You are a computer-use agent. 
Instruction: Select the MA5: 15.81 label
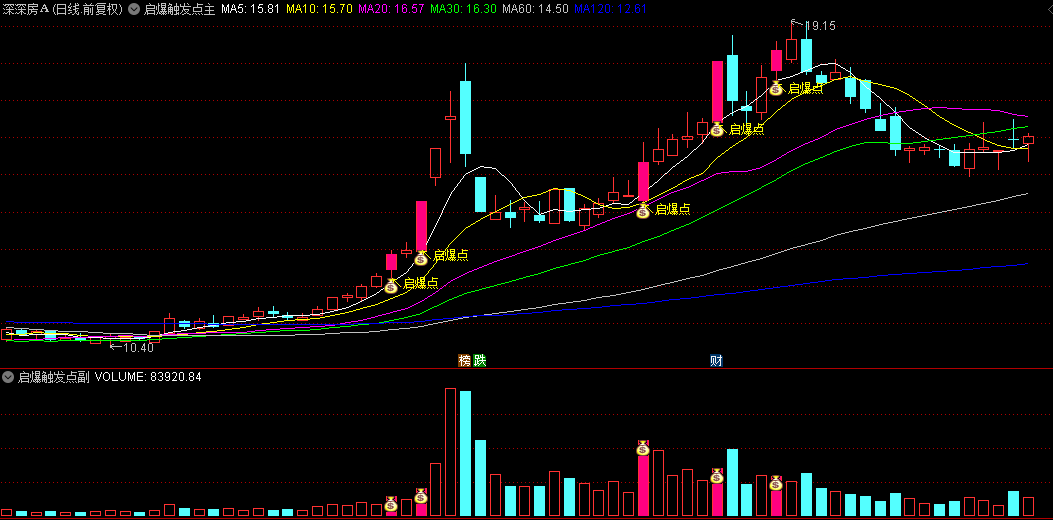pos(251,9)
